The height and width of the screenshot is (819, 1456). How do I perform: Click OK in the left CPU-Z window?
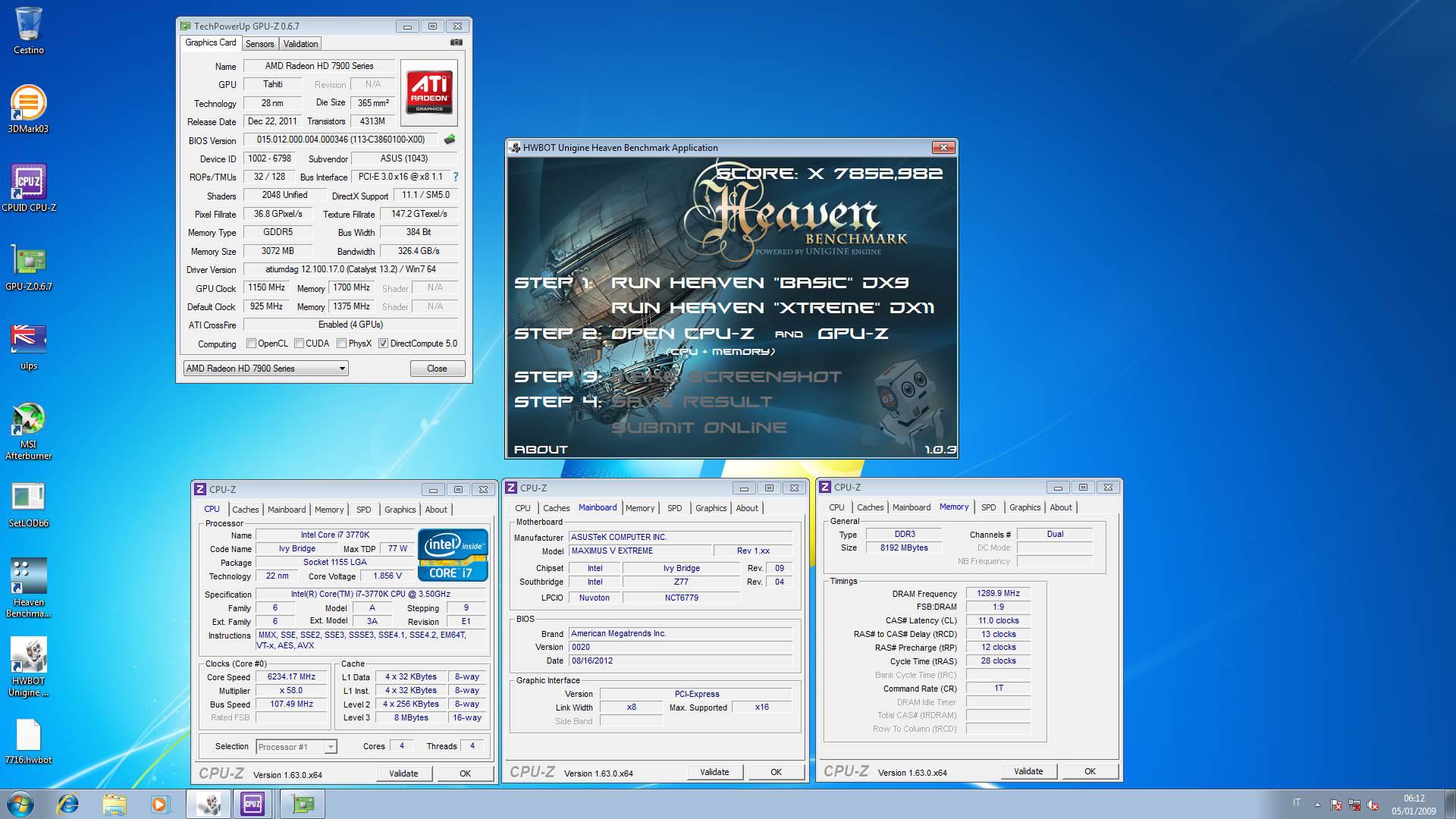pos(466,773)
